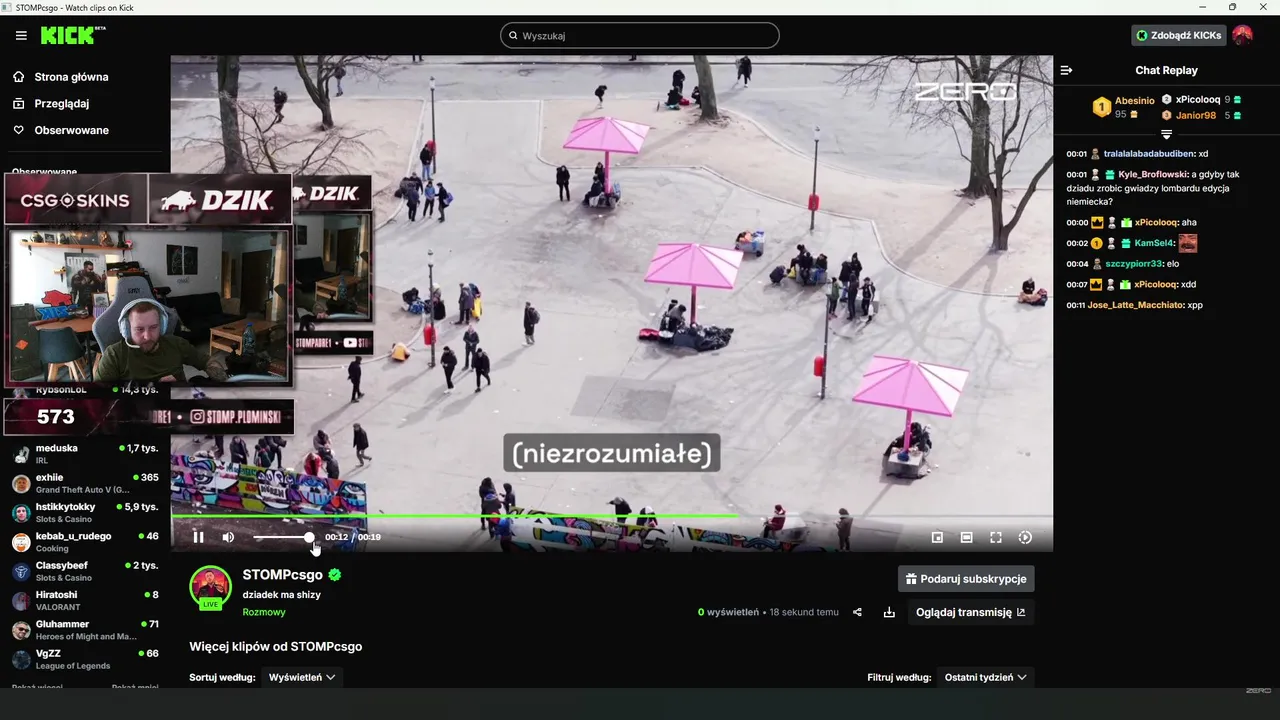
Task: Mute the clip audio
Action: (228, 537)
